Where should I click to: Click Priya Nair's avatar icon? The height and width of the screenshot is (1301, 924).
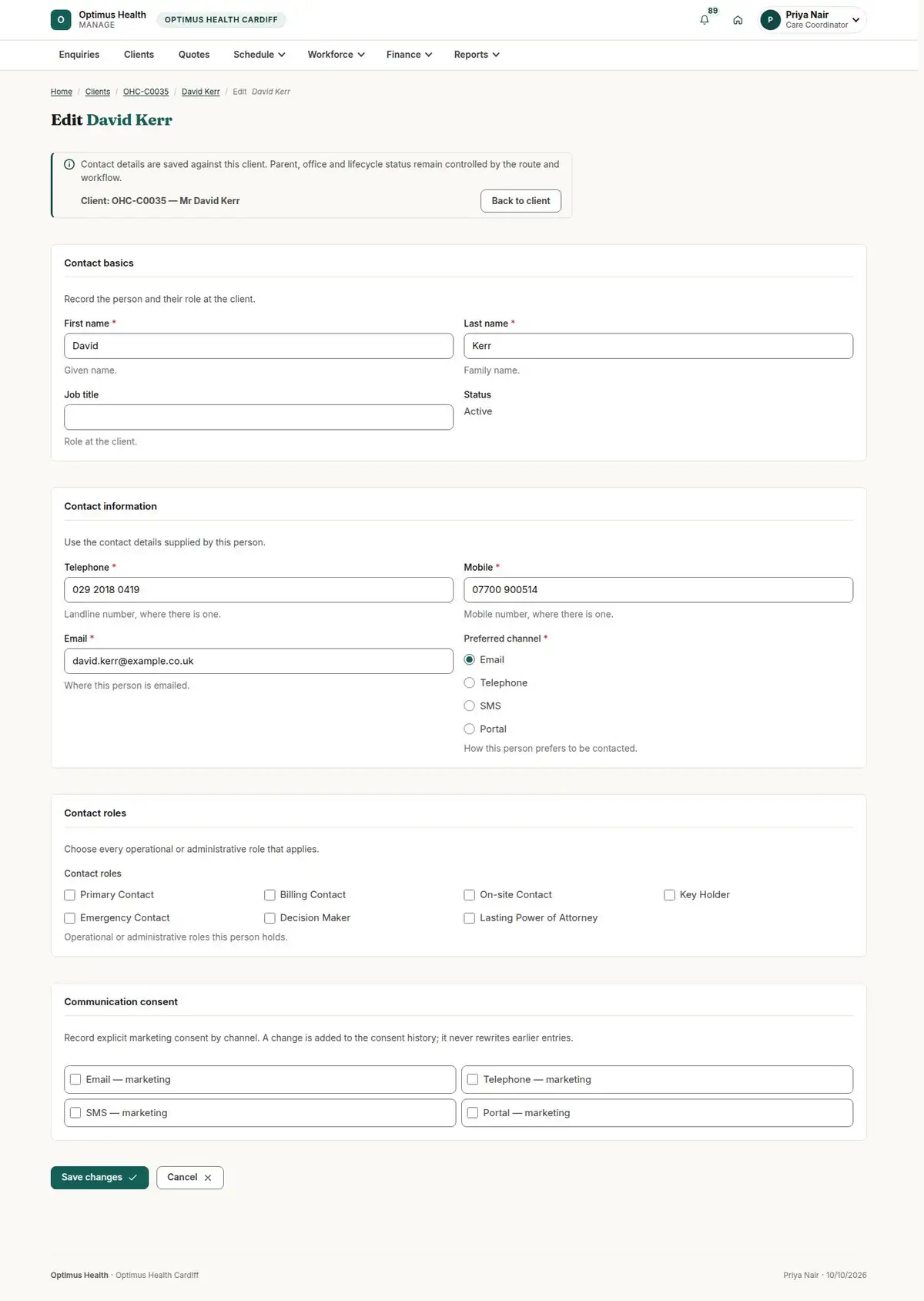770,20
